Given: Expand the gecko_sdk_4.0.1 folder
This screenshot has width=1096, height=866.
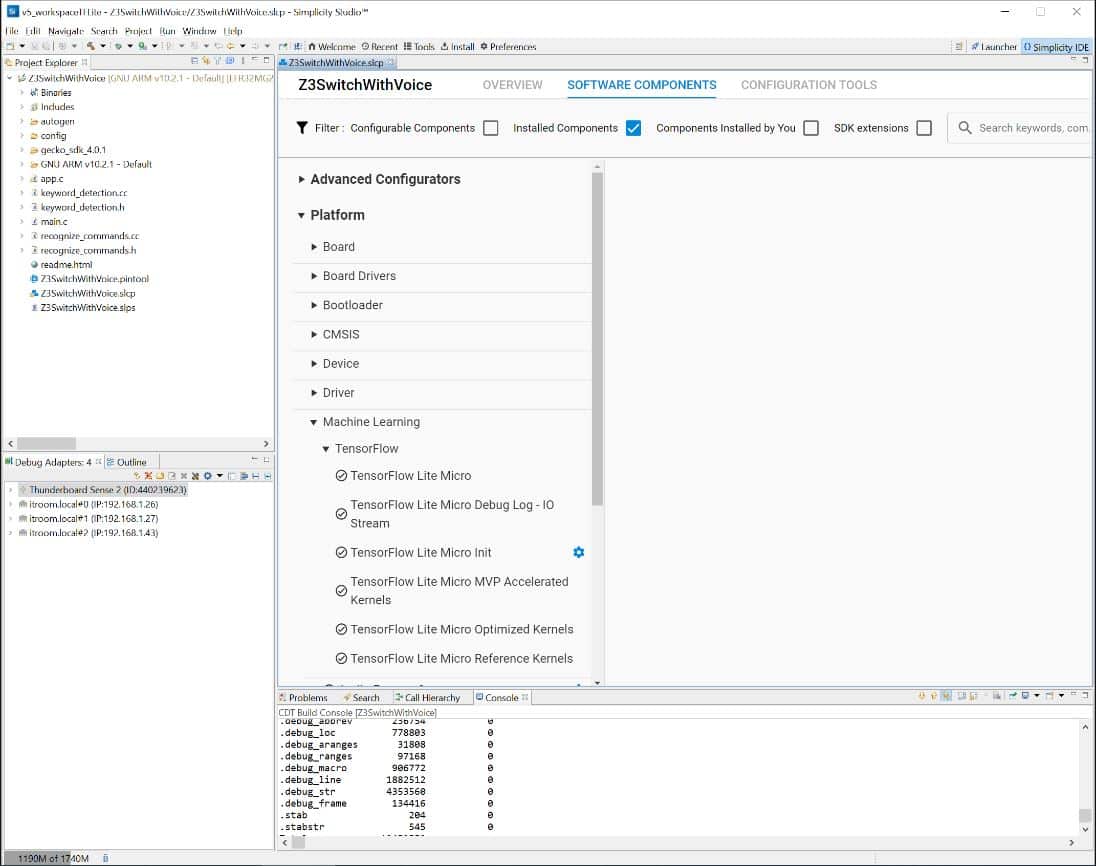Looking at the screenshot, I should [x=22, y=150].
